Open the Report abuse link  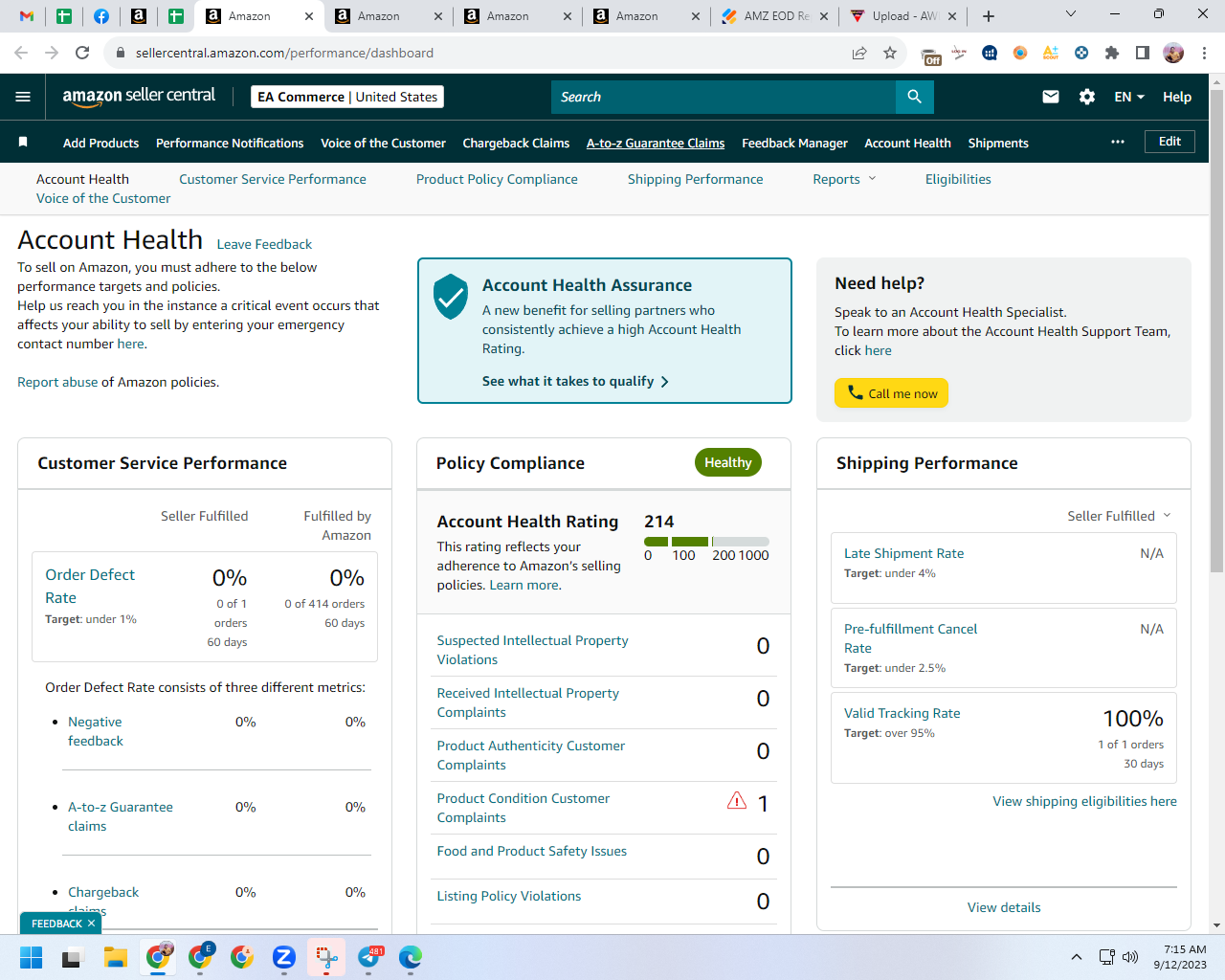point(57,382)
